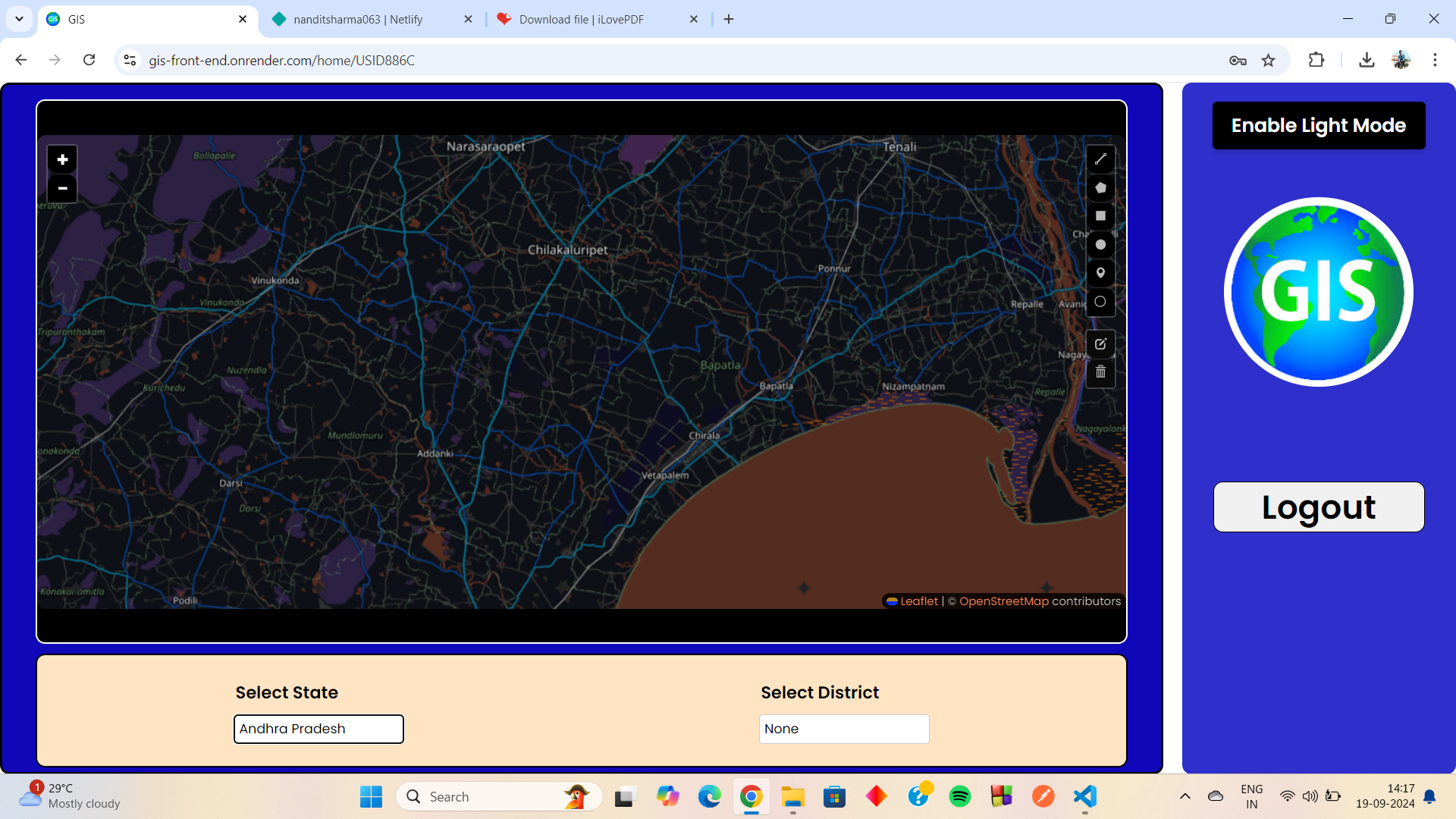Switch to the iLovePDF download tab
The height and width of the screenshot is (819, 1456).
(x=581, y=19)
